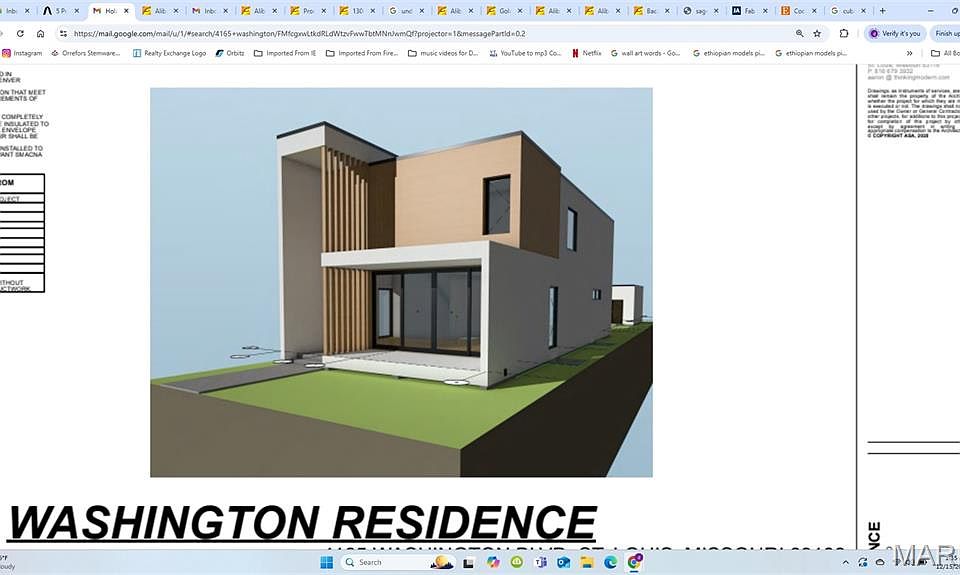Show hidden system tray icons
Screen dimensions: 960x575
846,562
